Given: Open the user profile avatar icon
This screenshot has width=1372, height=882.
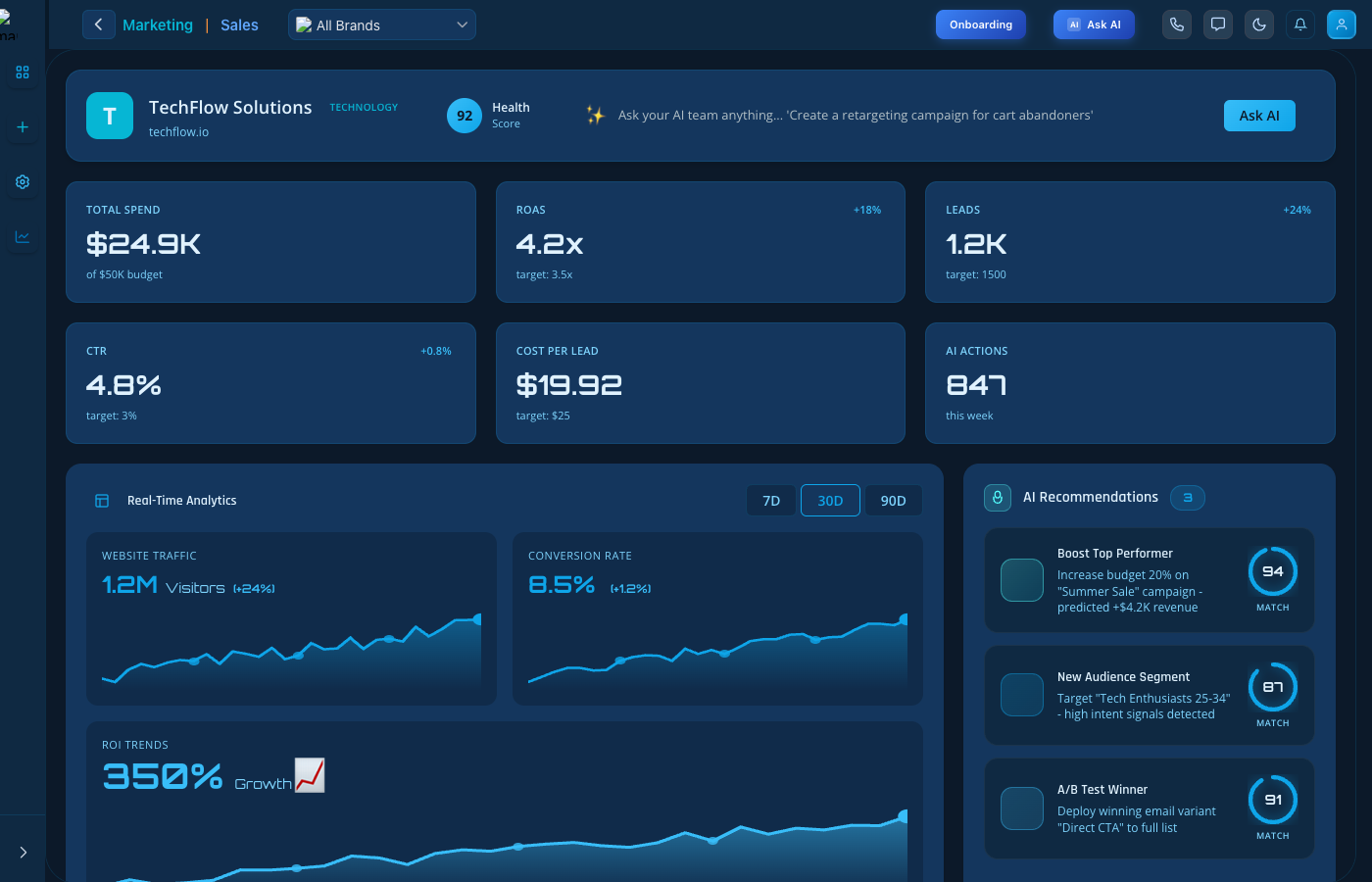Looking at the screenshot, I should 1342,24.
